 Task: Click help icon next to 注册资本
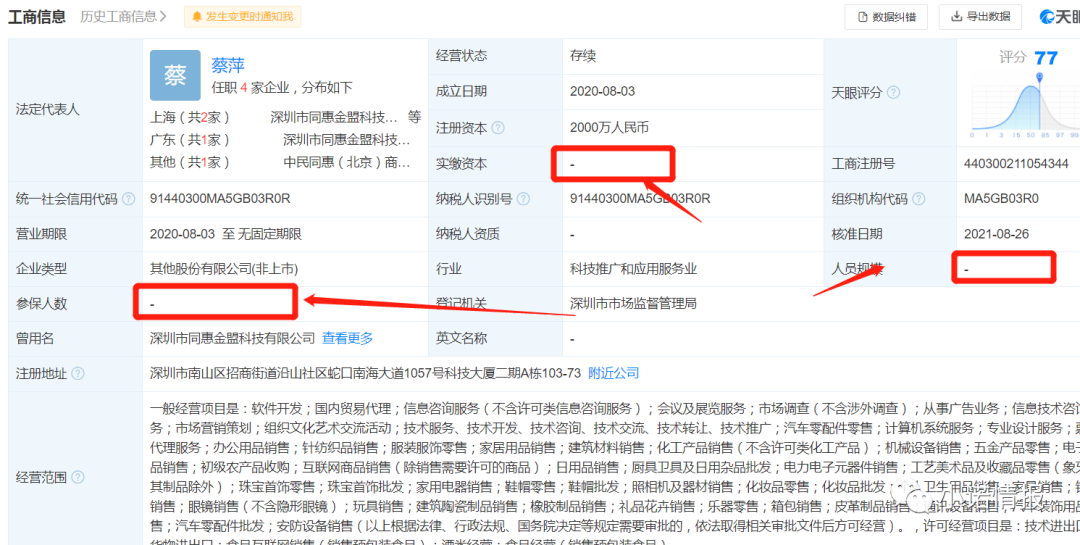498,128
